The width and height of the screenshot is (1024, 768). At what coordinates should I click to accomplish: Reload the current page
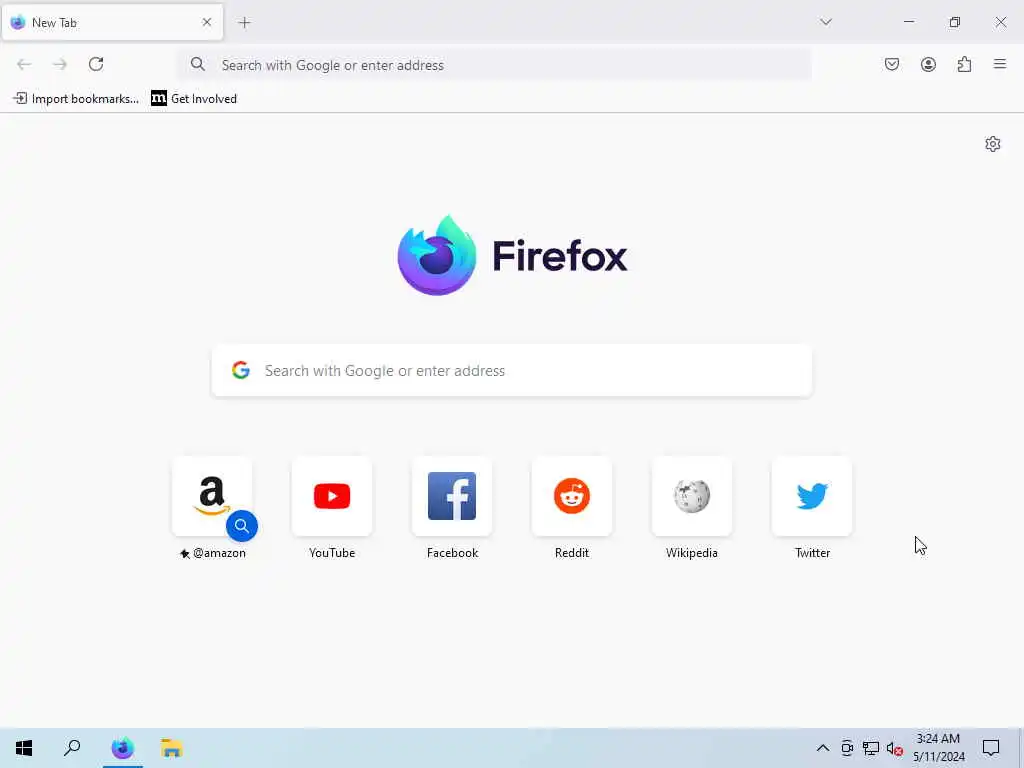tap(96, 64)
